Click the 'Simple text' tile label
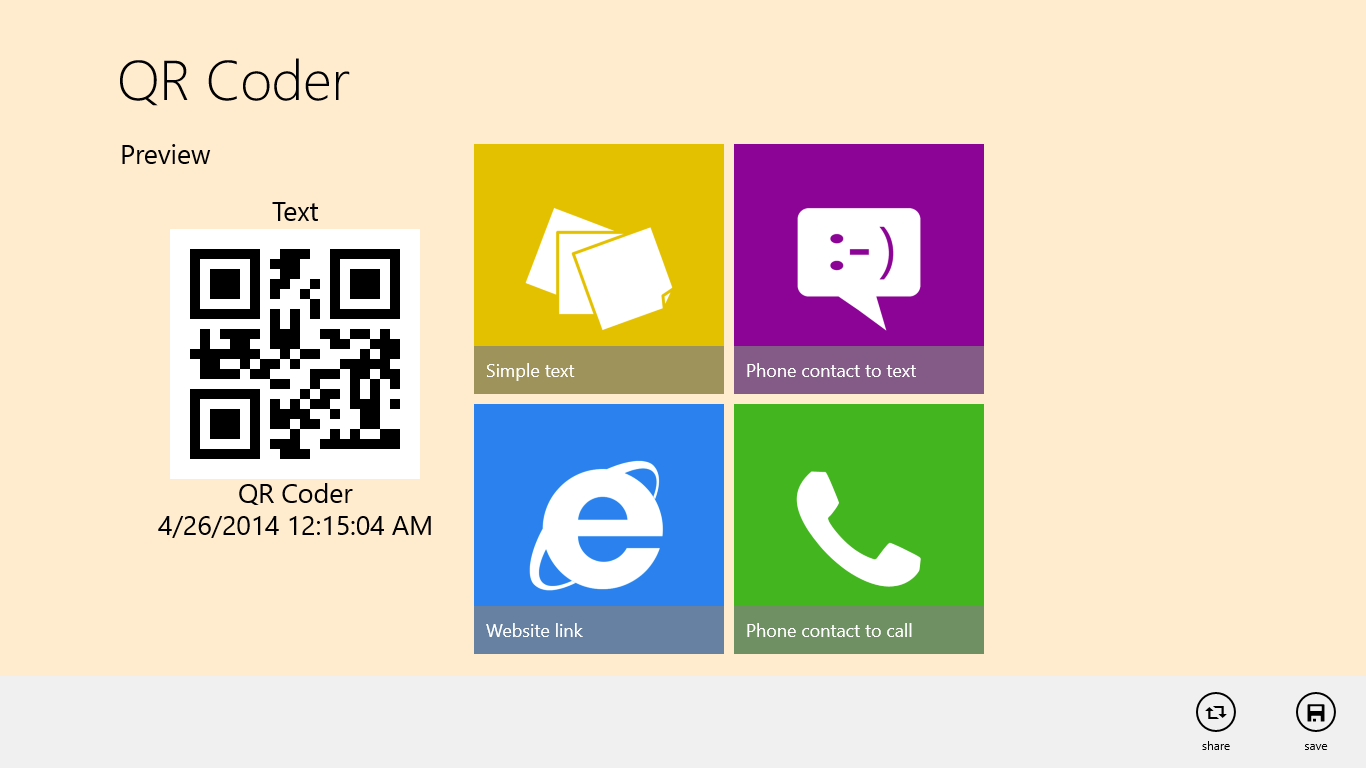1366x768 pixels. pos(530,371)
